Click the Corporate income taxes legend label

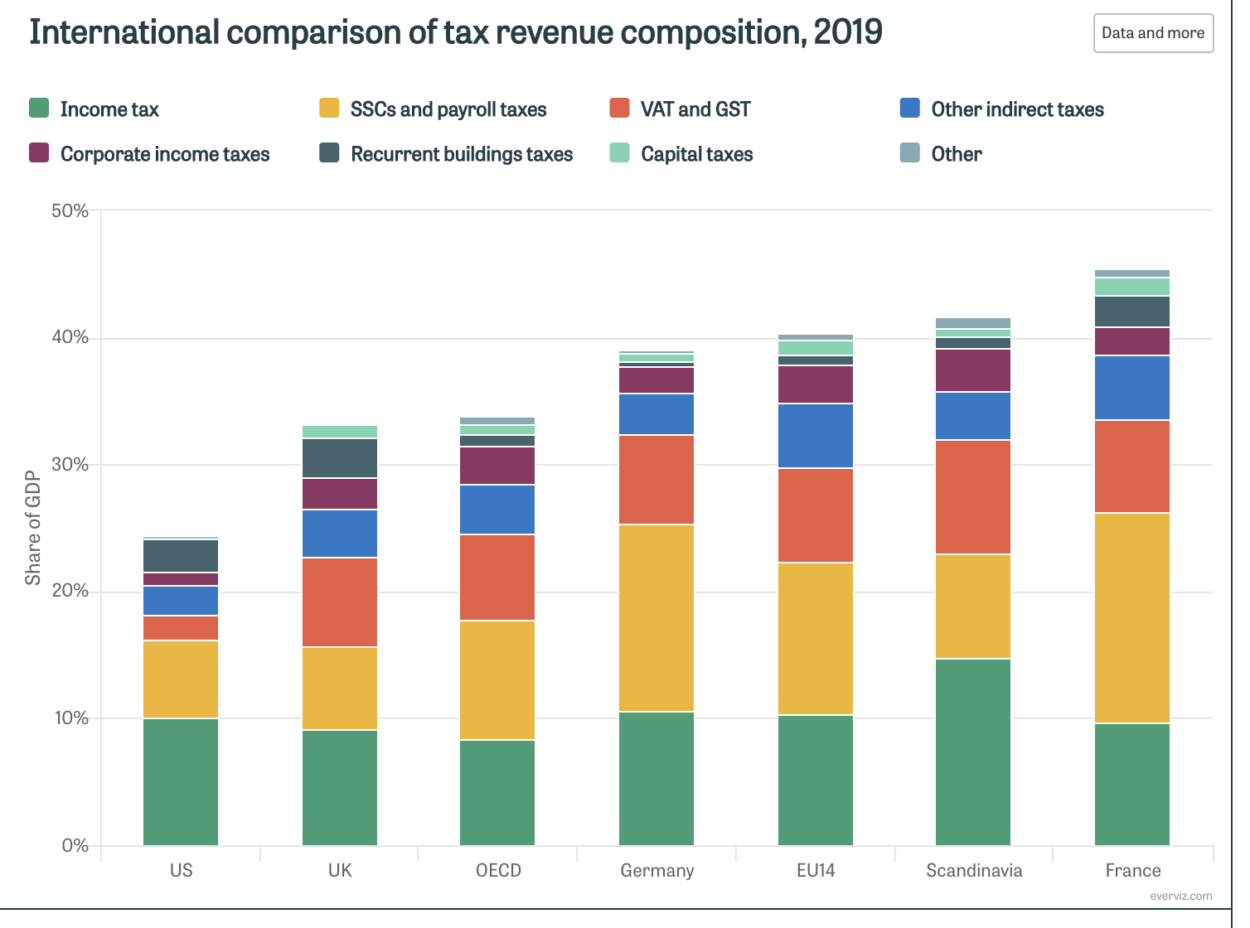pos(164,154)
